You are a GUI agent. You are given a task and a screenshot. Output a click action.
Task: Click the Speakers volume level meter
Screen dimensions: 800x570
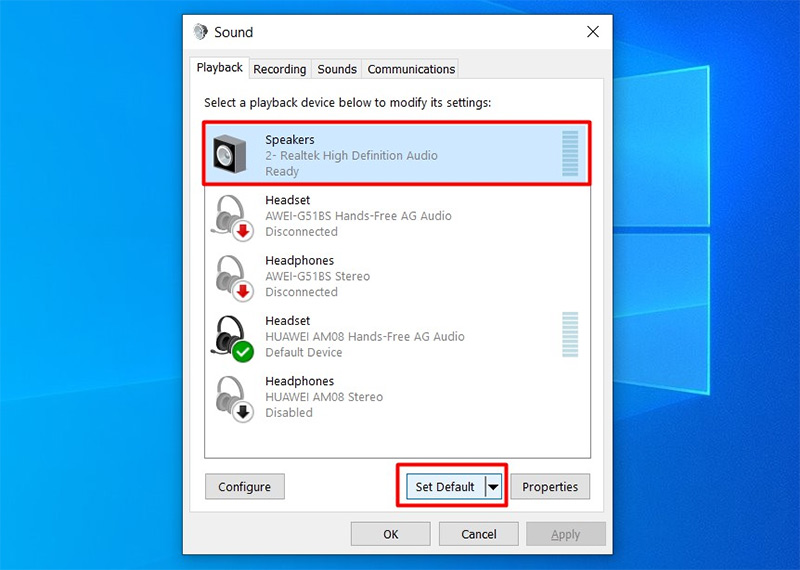point(570,154)
